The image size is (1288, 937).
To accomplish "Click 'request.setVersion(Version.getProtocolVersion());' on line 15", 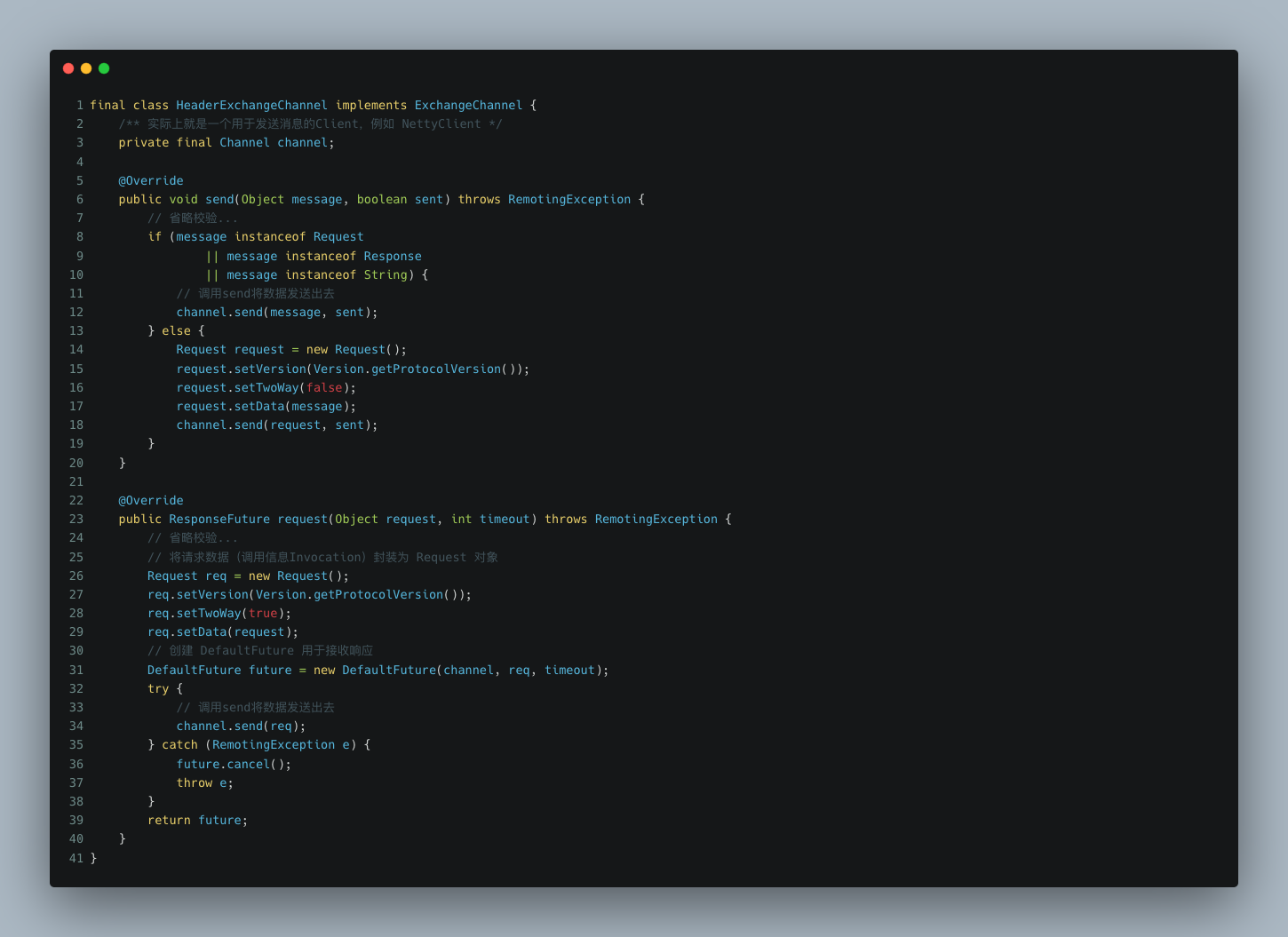I will click(x=353, y=369).
